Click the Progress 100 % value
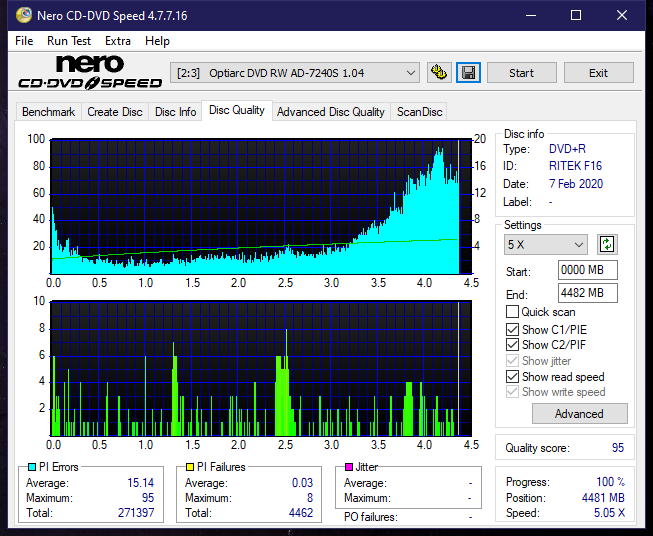The height and width of the screenshot is (536, 653). (x=611, y=482)
